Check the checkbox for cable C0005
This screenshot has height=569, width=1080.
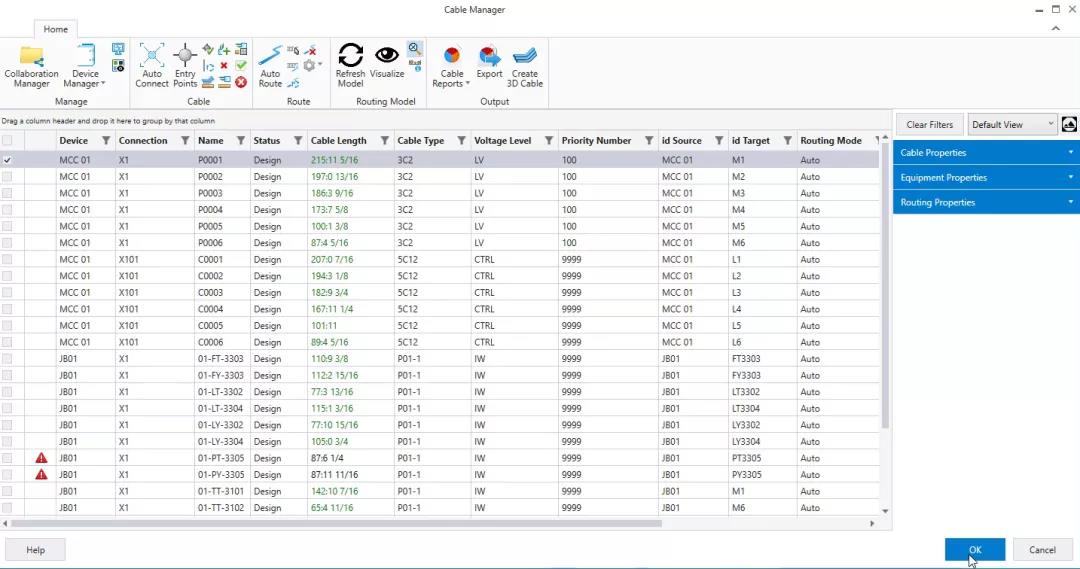(x=7, y=325)
